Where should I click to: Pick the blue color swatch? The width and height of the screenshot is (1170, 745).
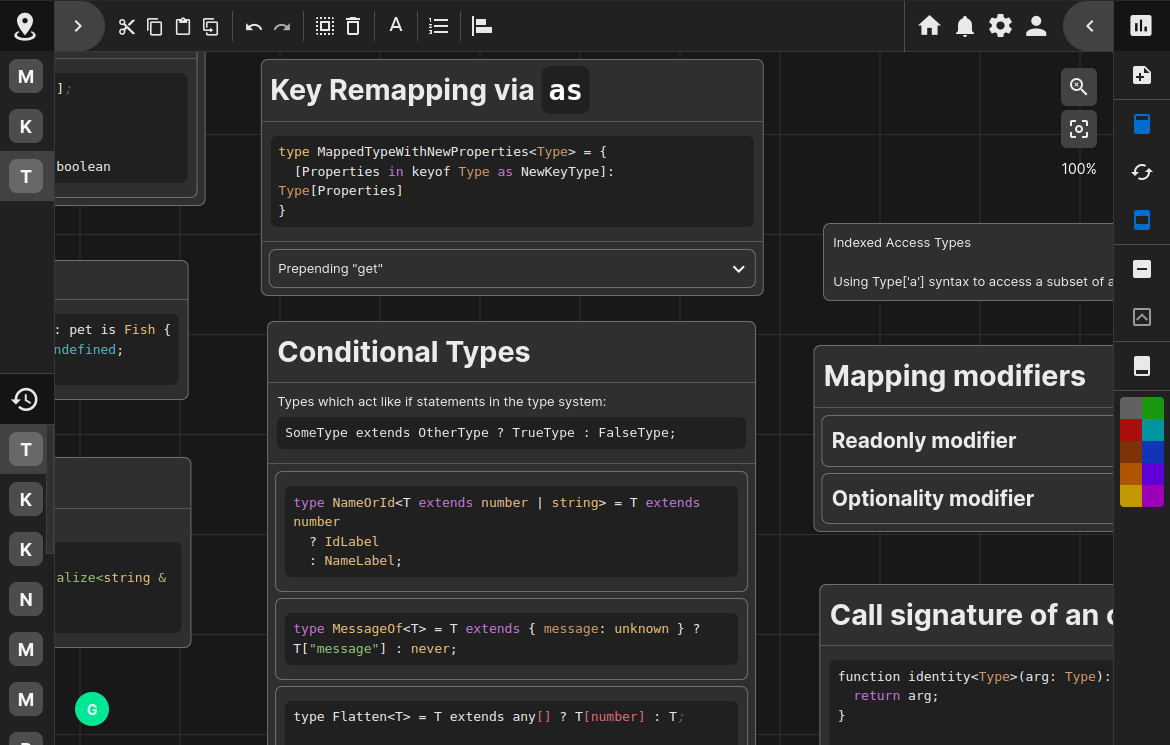pos(1153,452)
